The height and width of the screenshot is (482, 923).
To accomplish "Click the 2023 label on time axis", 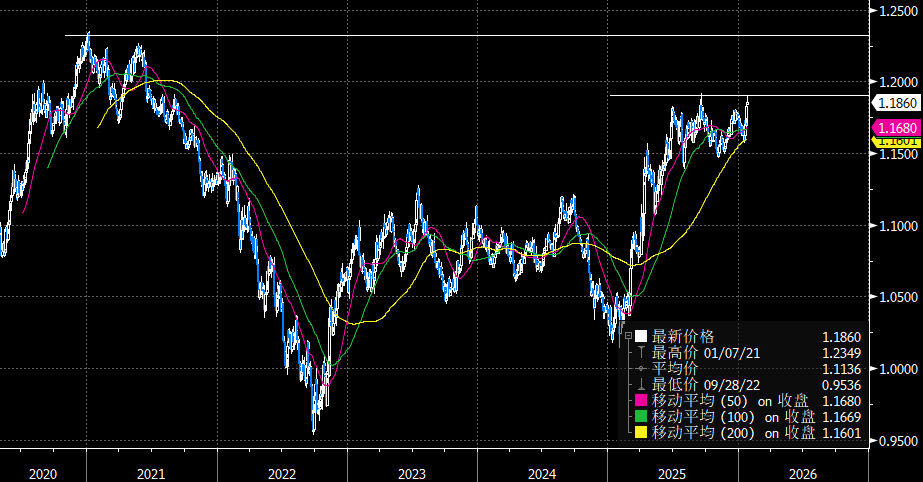I will click(412, 474).
